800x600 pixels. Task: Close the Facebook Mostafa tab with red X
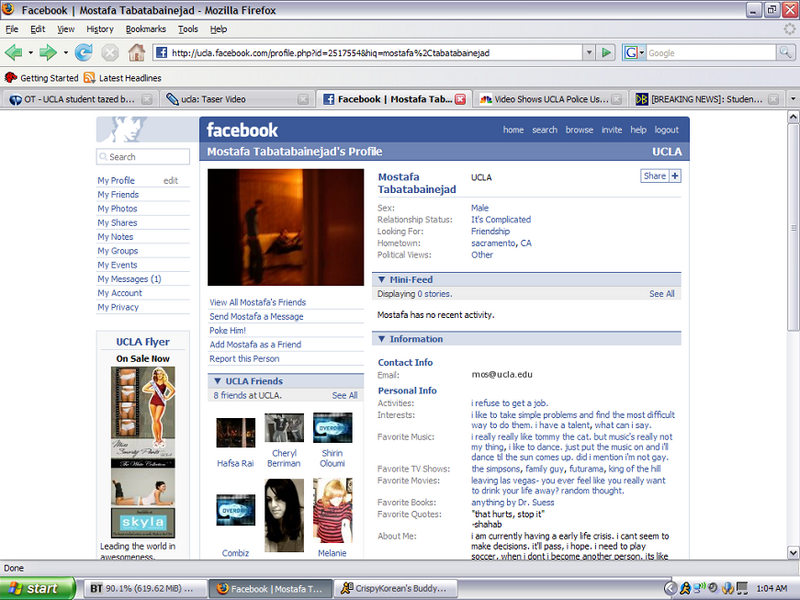(460, 99)
